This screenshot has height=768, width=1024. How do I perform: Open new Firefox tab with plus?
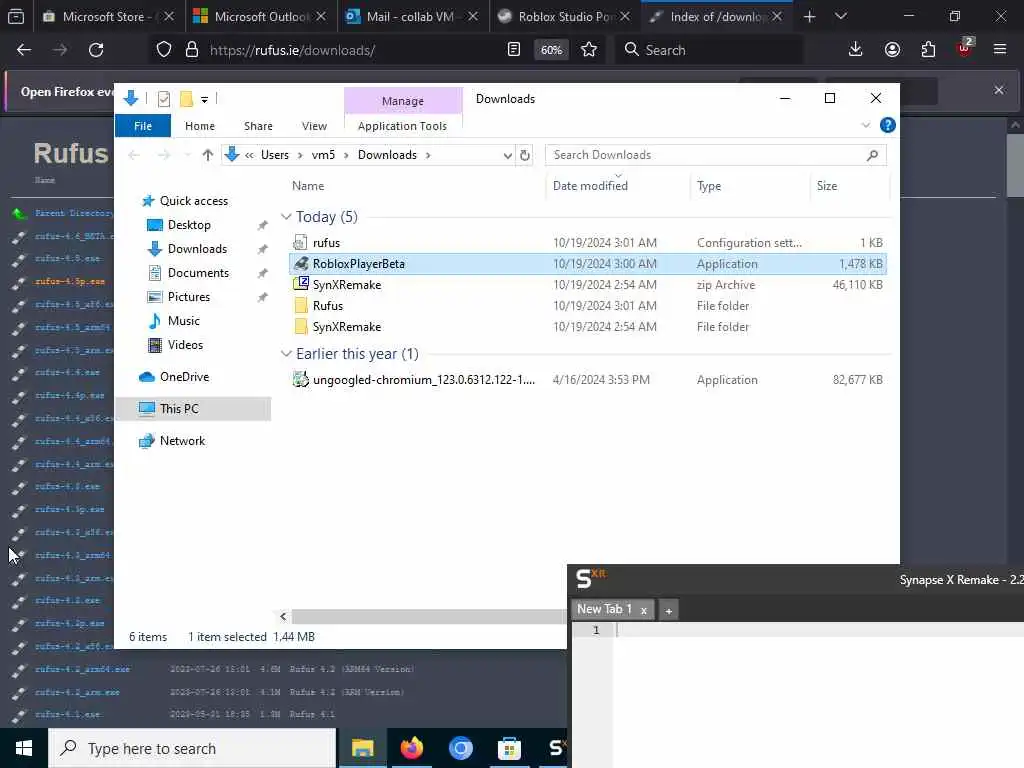(809, 16)
